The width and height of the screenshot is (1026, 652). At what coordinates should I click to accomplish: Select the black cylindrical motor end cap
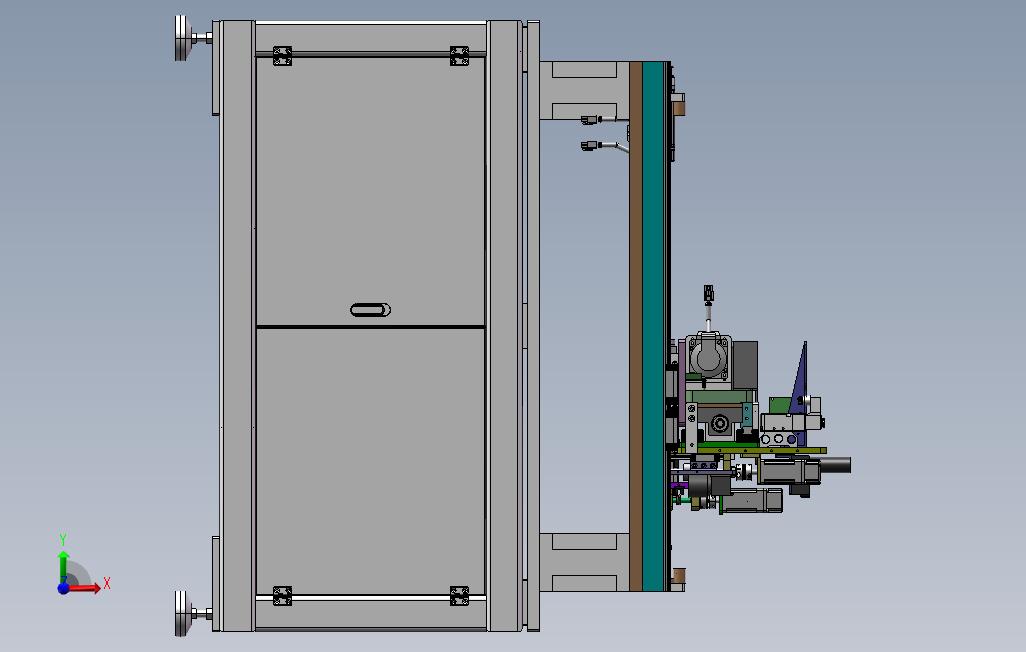834,465
